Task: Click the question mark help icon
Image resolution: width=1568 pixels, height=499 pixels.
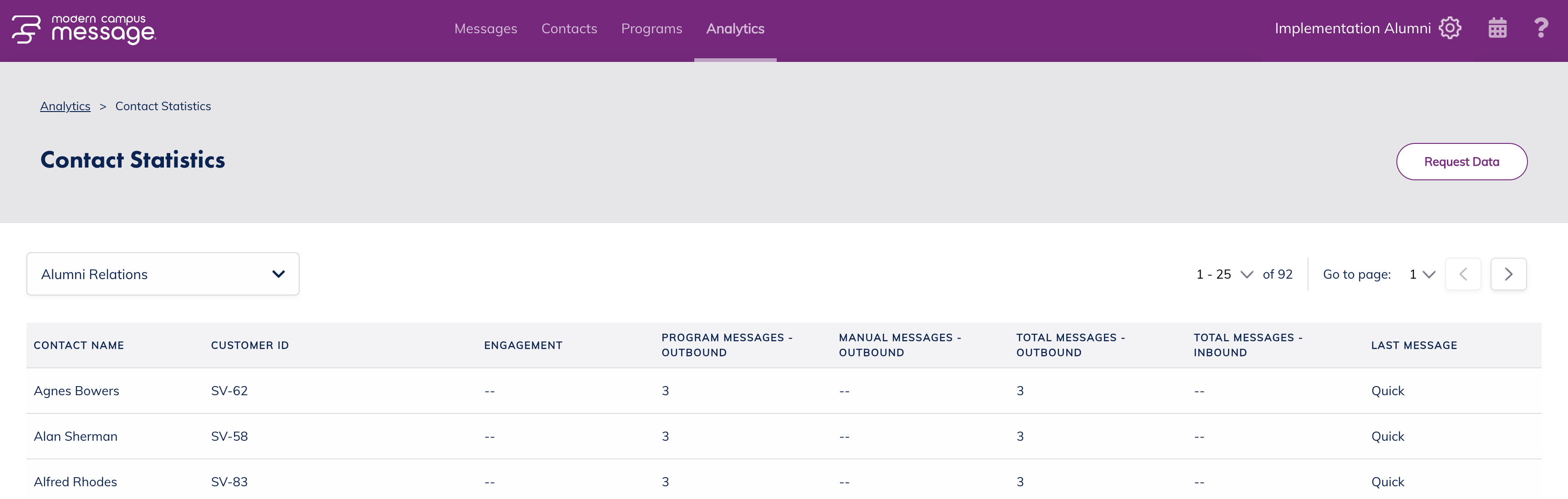Action: click(x=1541, y=28)
